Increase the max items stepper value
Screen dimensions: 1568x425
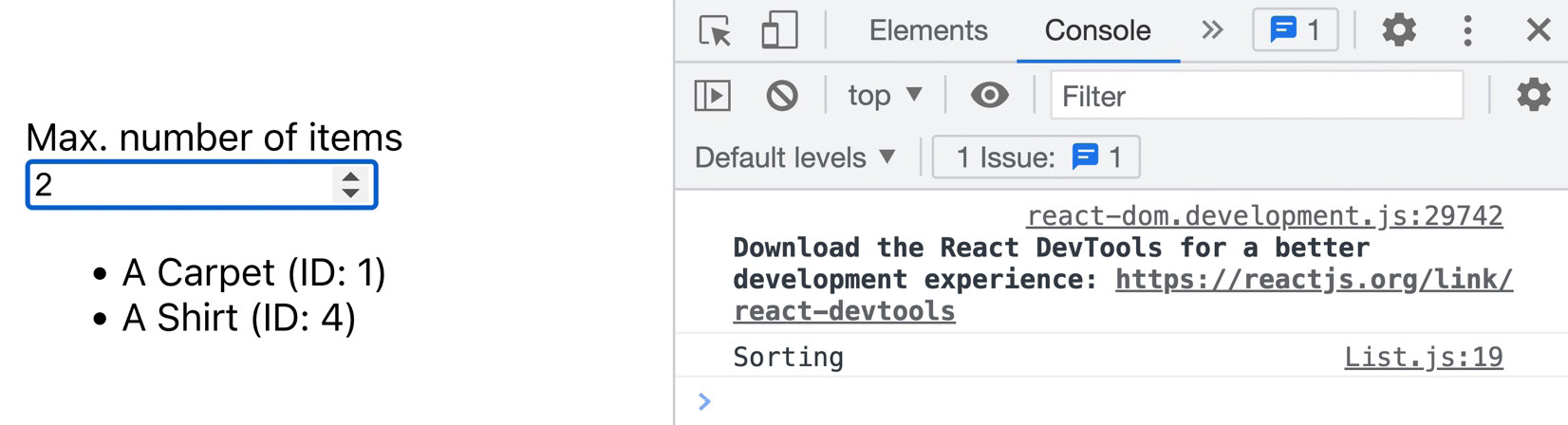click(350, 176)
